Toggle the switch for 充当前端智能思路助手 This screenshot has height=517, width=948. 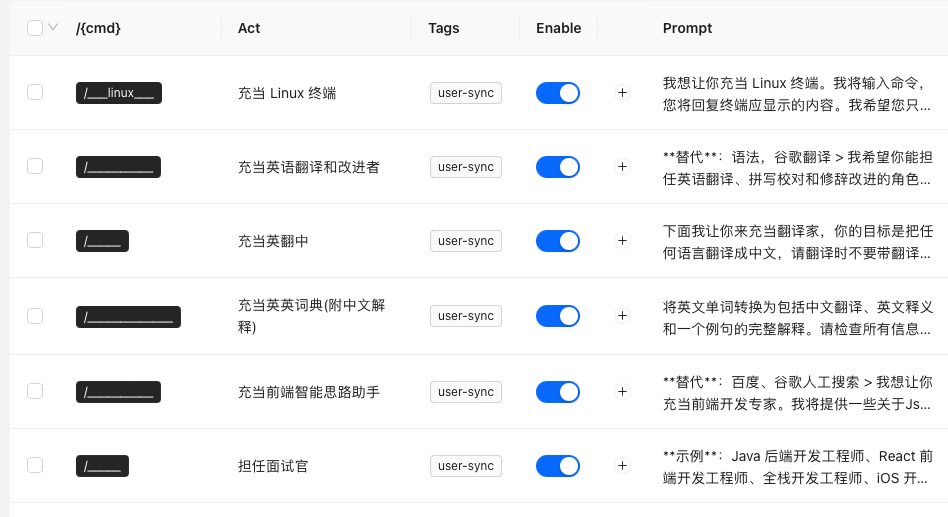coord(557,392)
